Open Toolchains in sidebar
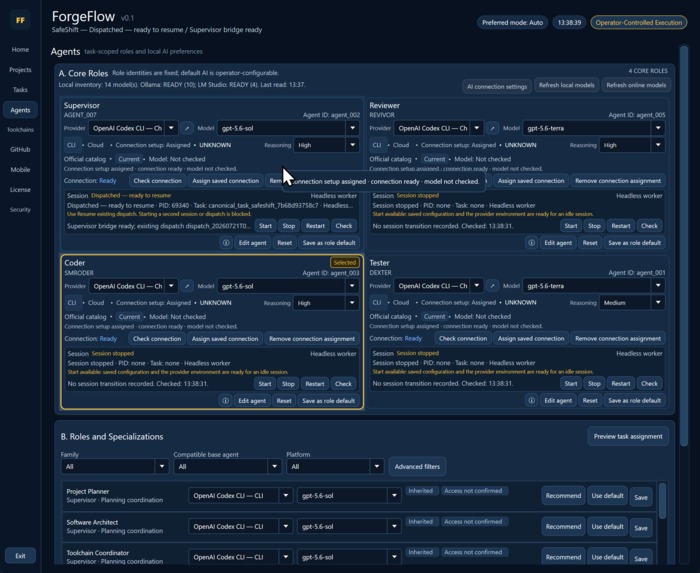 (20, 130)
